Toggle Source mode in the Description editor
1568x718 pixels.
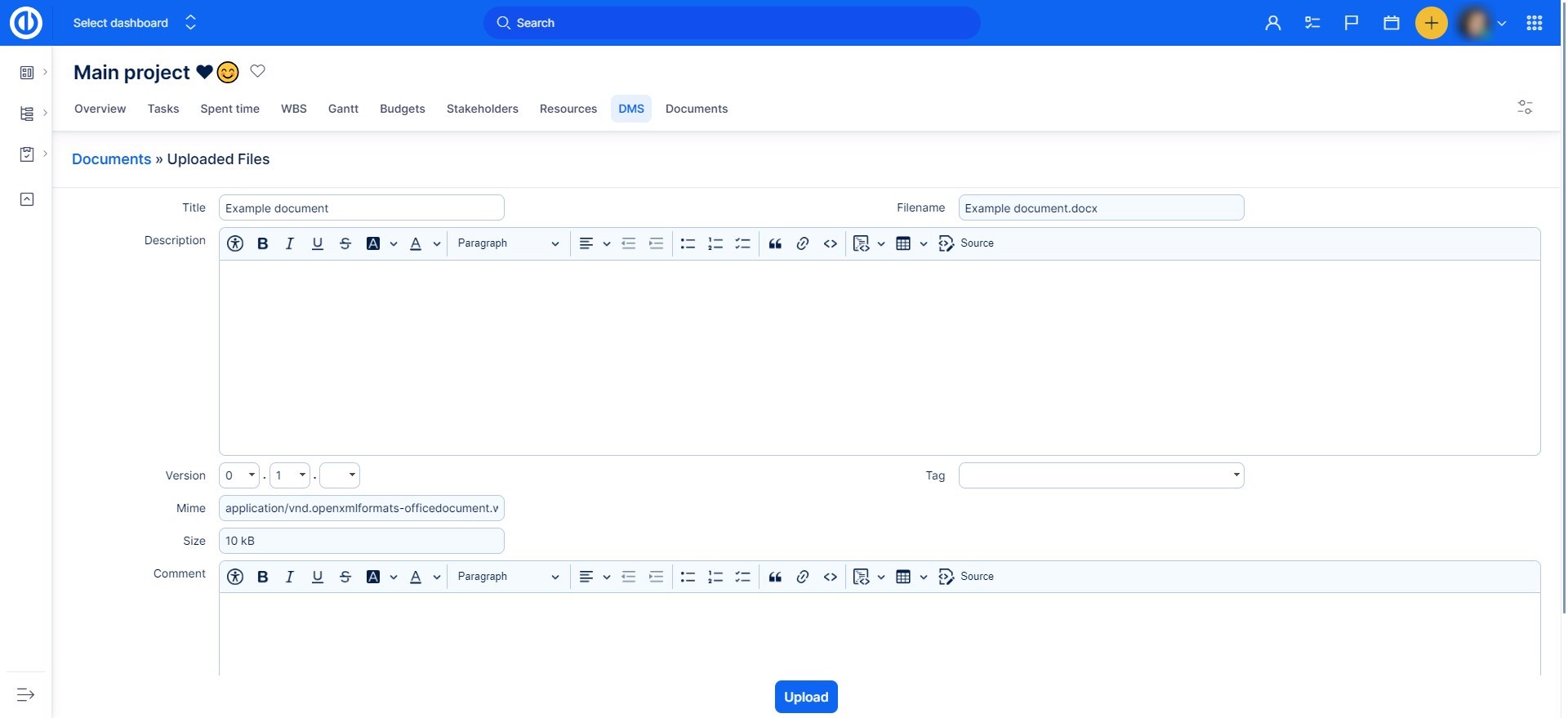[x=967, y=243]
